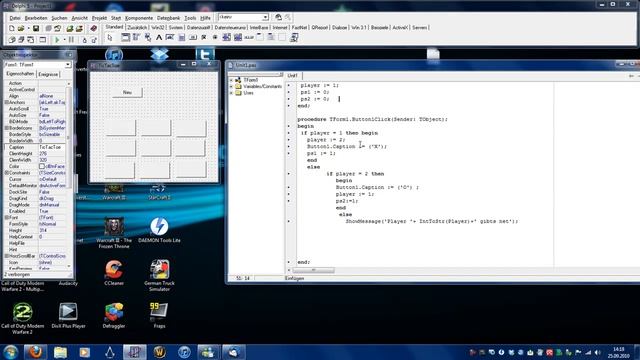Click the Cursor value crDefault
Viewport: 640px width, 360px height.
click(52, 180)
